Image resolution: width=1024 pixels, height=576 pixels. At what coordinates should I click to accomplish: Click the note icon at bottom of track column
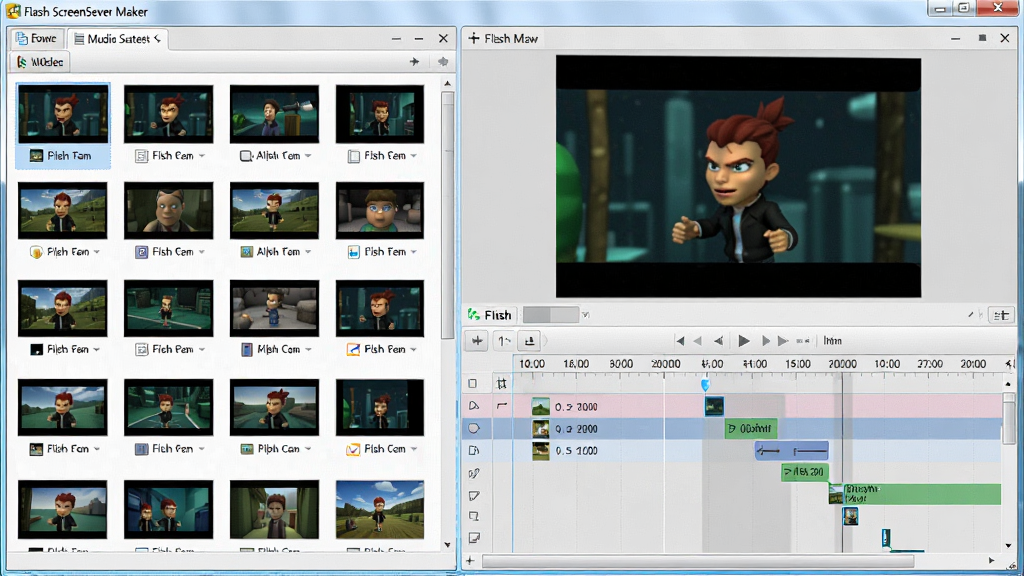pos(474,538)
